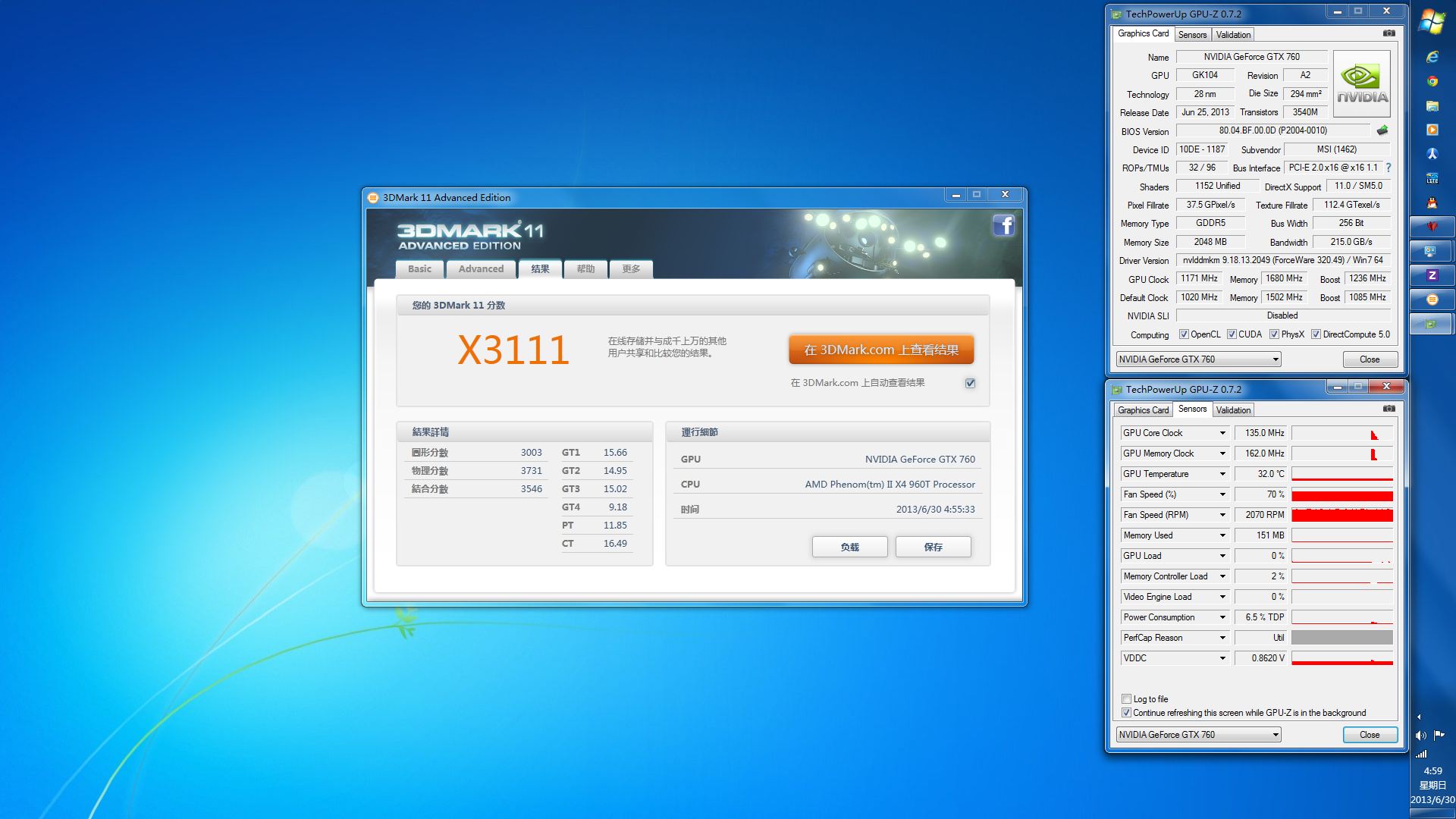Screen dimensions: 1456x819
Task: Open the Windows Start orb
Action: pos(1432,21)
